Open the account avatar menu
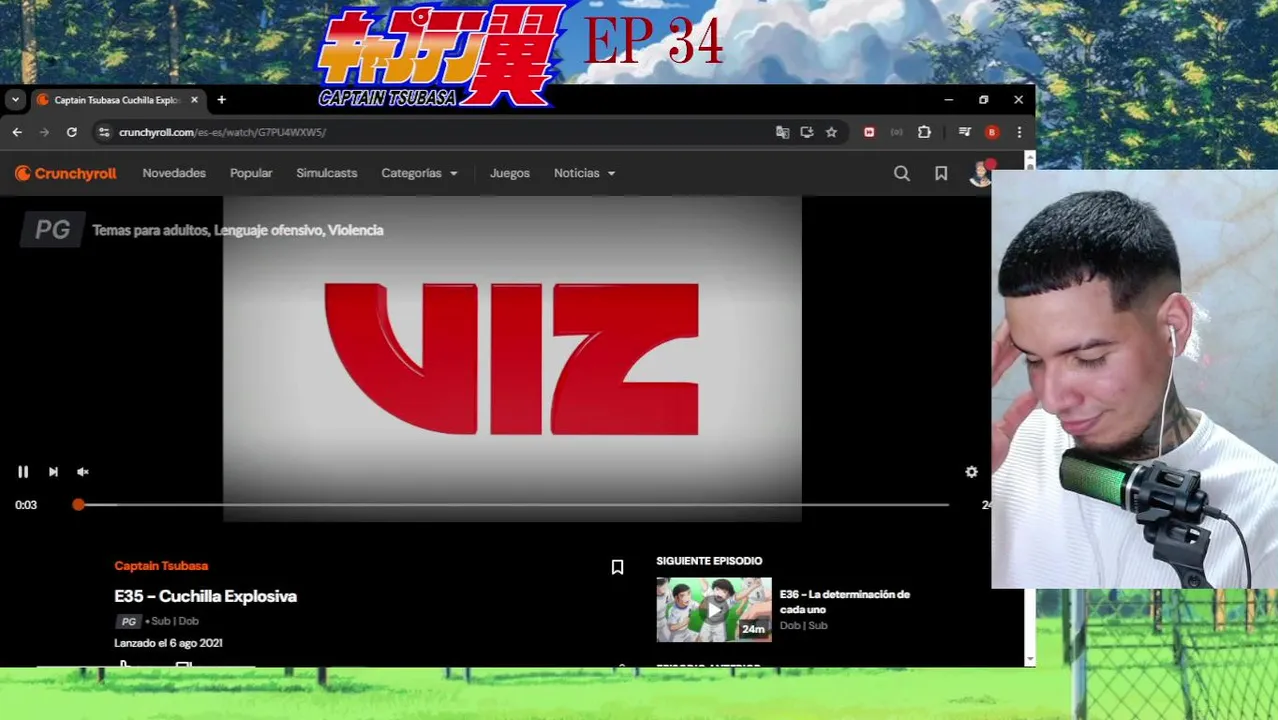1278x720 pixels. point(980,173)
